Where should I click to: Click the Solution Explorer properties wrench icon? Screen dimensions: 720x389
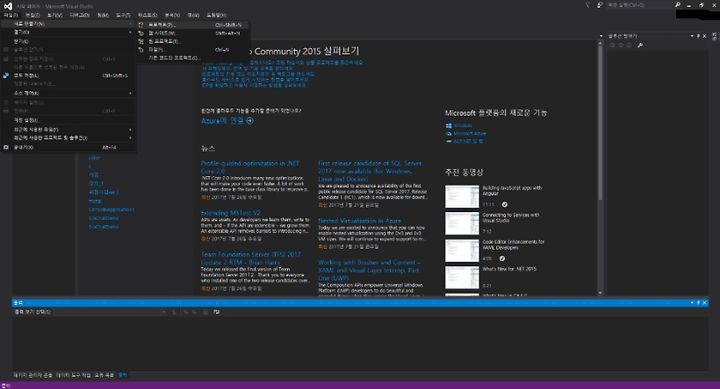pyautogui.click(x=640, y=45)
